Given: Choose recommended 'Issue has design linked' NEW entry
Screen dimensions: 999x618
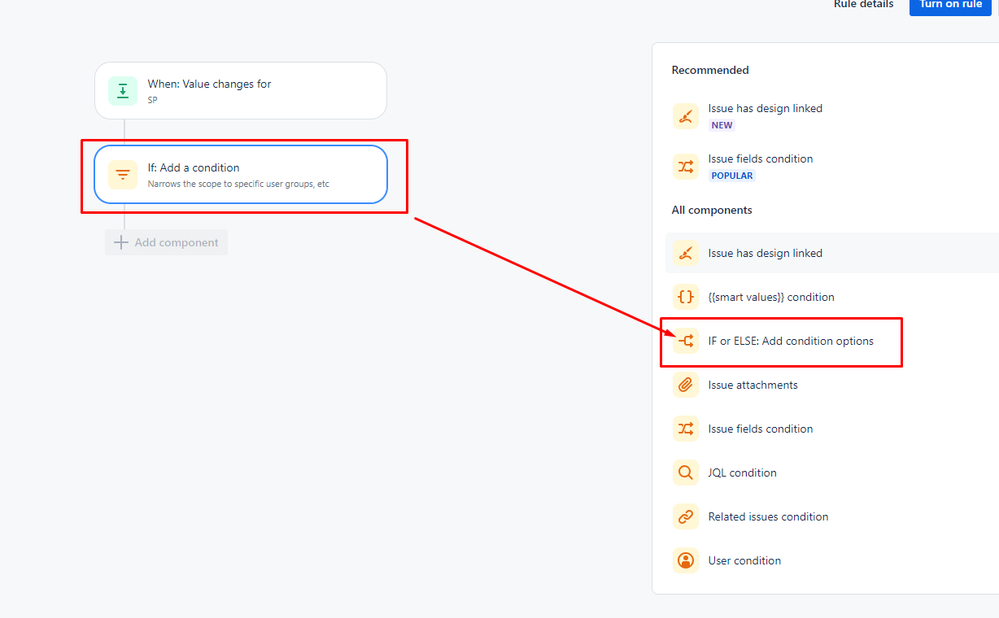Looking at the screenshot, I should coord(831,117).
